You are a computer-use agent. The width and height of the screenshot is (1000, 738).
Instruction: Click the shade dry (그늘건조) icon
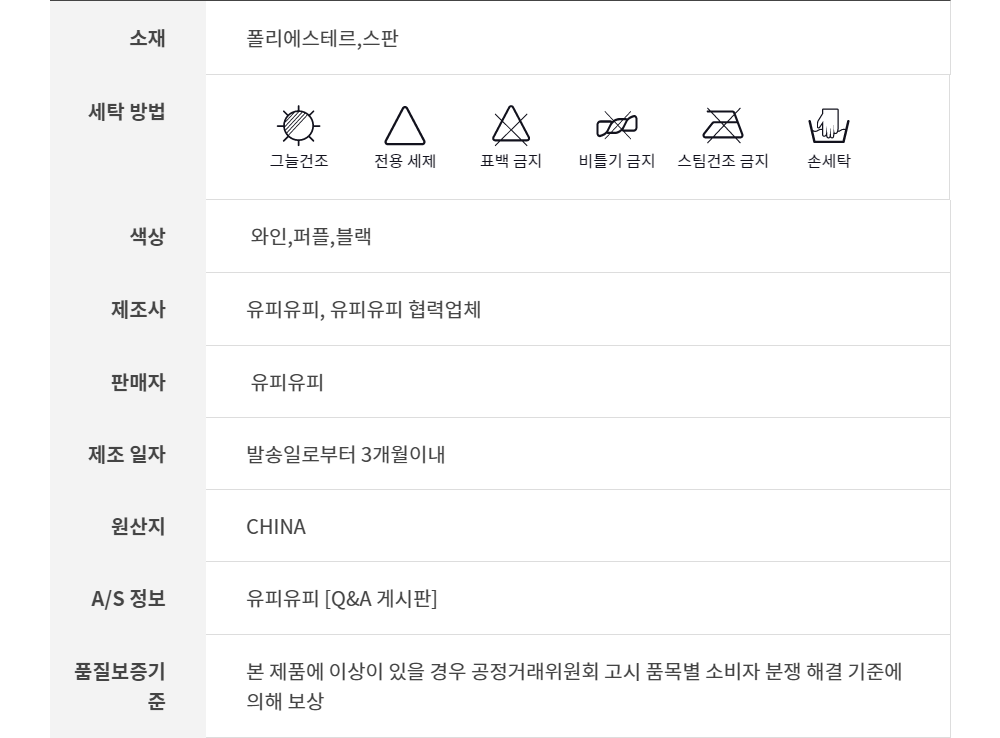(297, 125)
